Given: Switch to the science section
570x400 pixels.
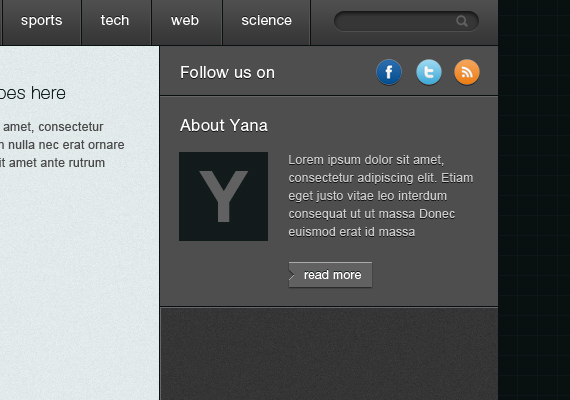Looking at the screenshot, I should tap(266, 21).
